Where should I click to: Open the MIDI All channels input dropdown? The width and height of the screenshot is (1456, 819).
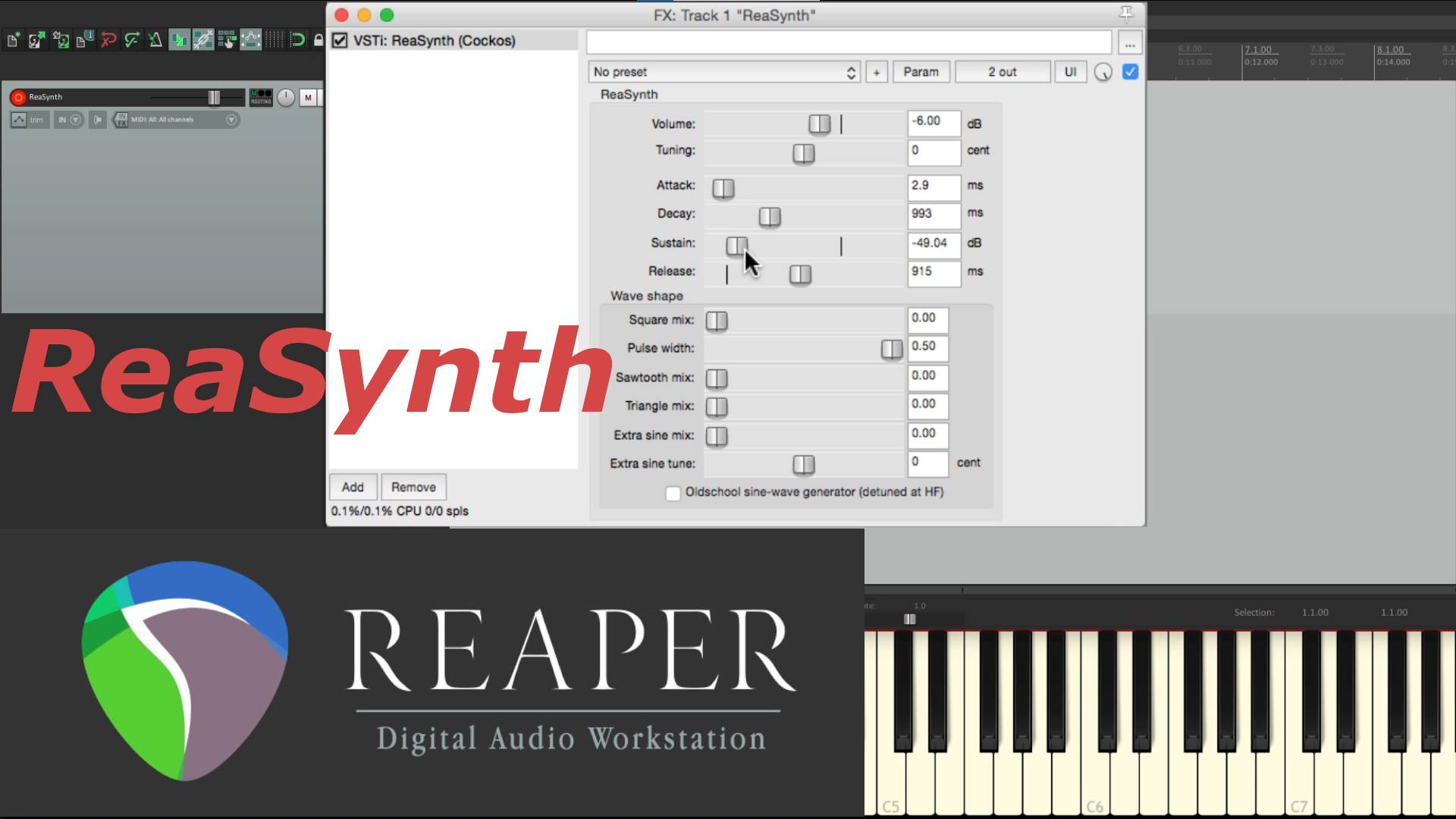(x=184, y=120)
